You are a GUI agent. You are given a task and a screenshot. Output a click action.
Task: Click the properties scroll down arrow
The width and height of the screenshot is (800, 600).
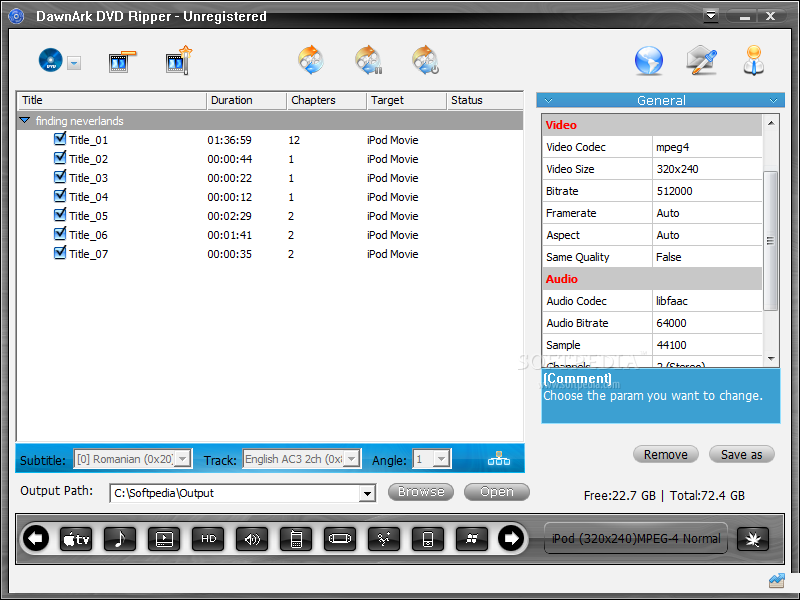[x=771, y=359]
